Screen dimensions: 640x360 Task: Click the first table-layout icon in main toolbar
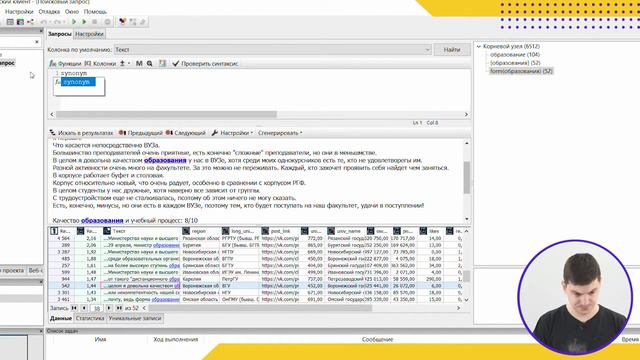click(10, 22)
